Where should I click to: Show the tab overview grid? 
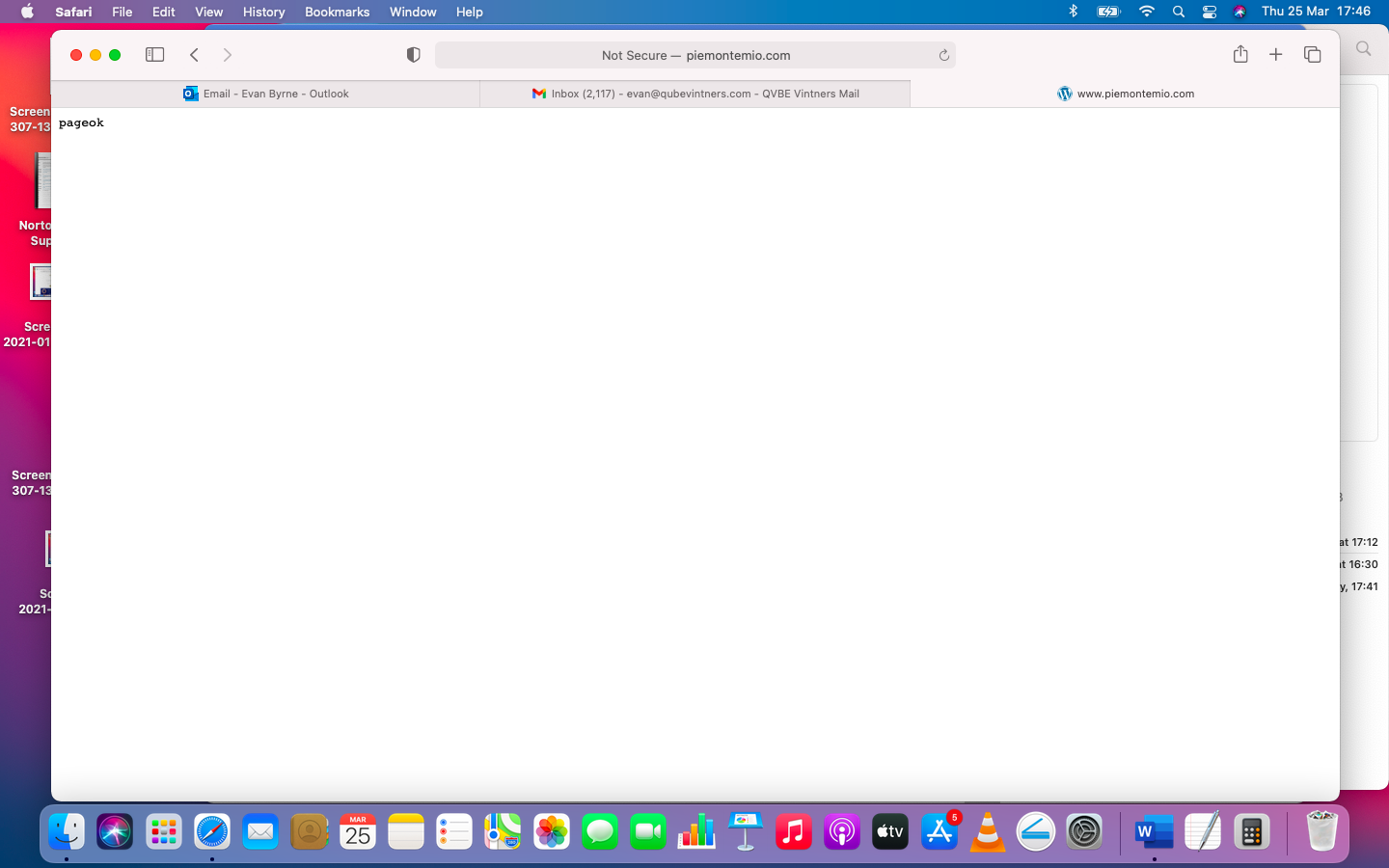click(1312, 55)
